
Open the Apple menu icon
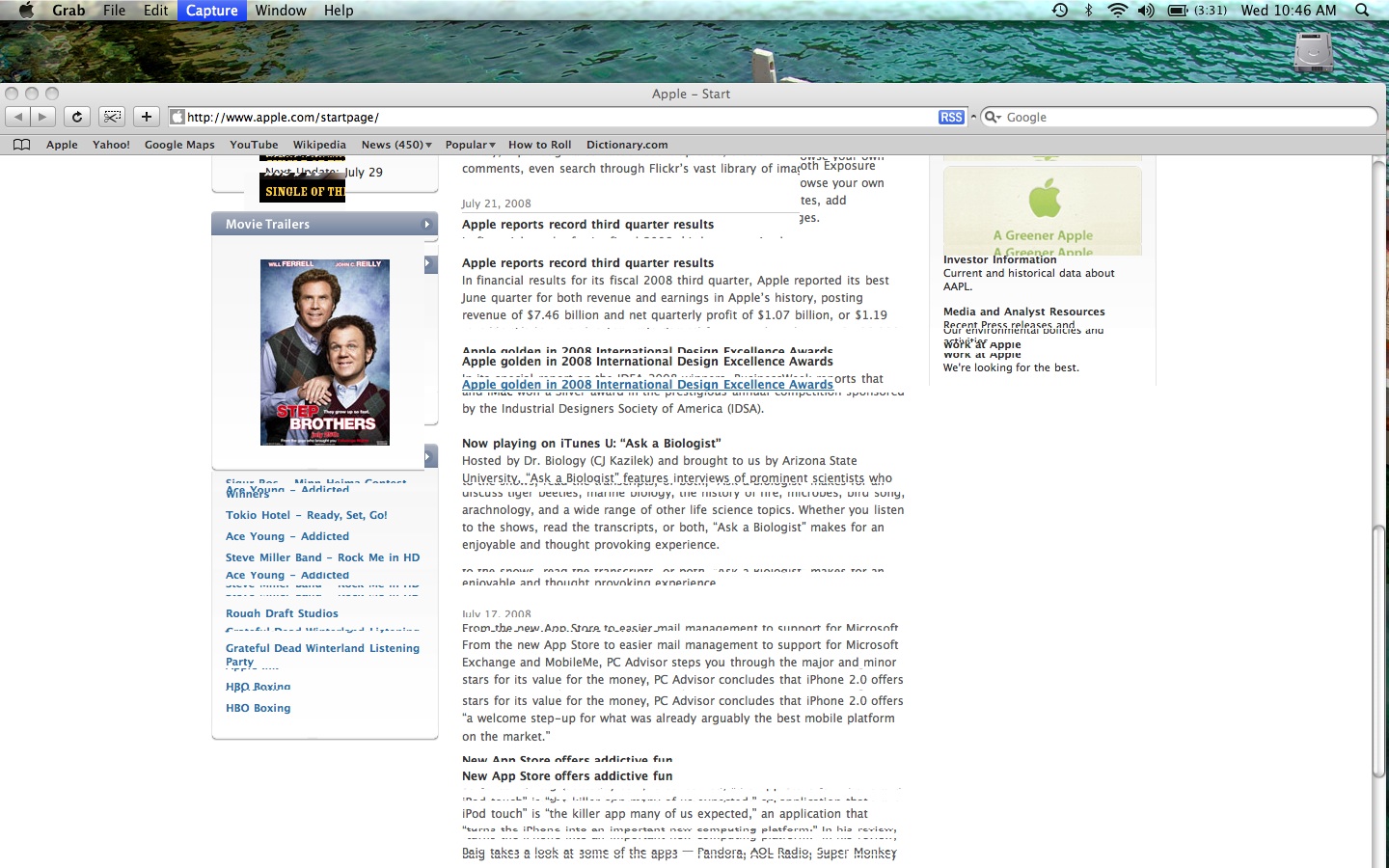[x=26, y=10]
